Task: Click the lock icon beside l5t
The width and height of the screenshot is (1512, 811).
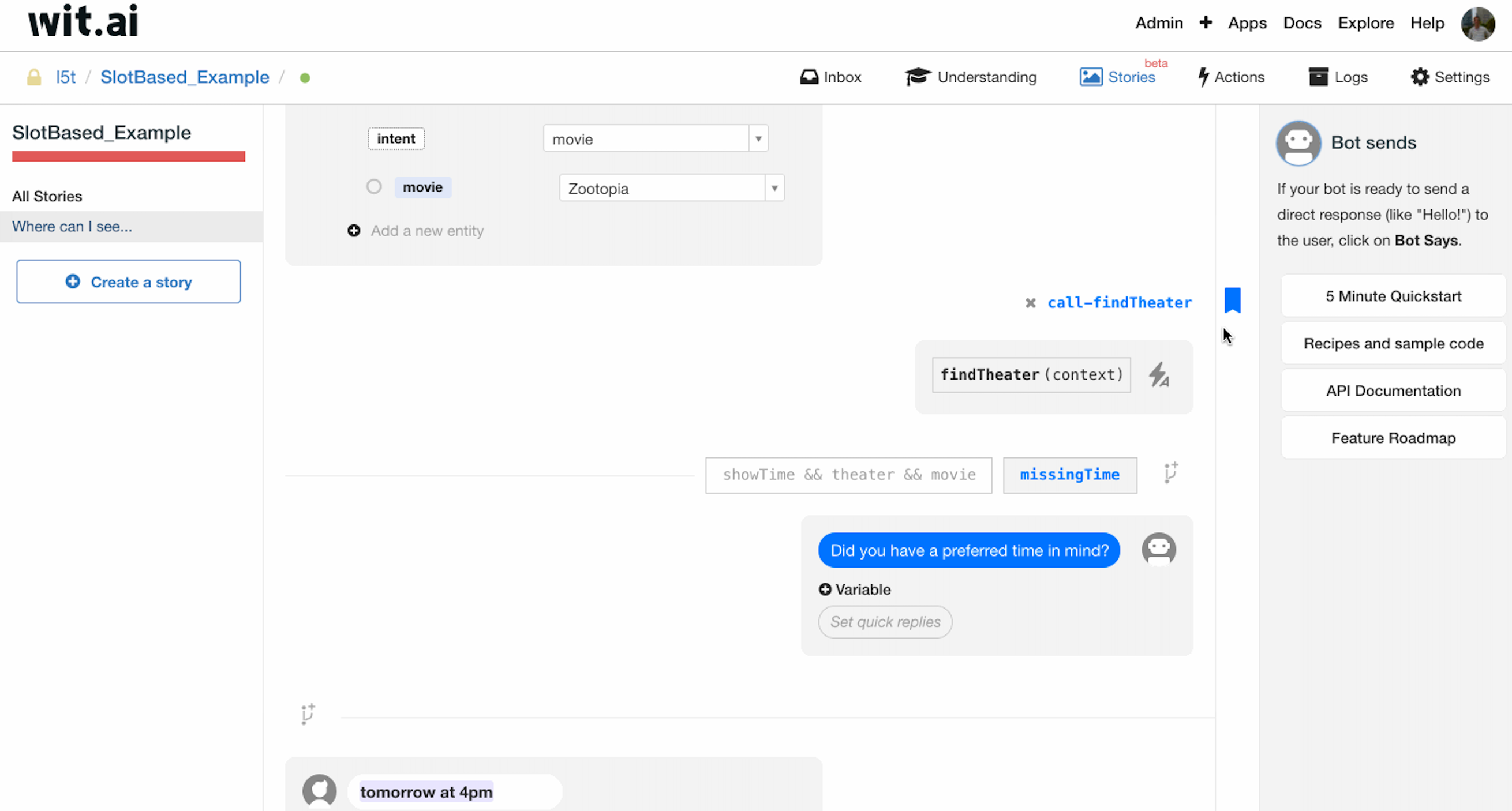Action: [34, 77]
